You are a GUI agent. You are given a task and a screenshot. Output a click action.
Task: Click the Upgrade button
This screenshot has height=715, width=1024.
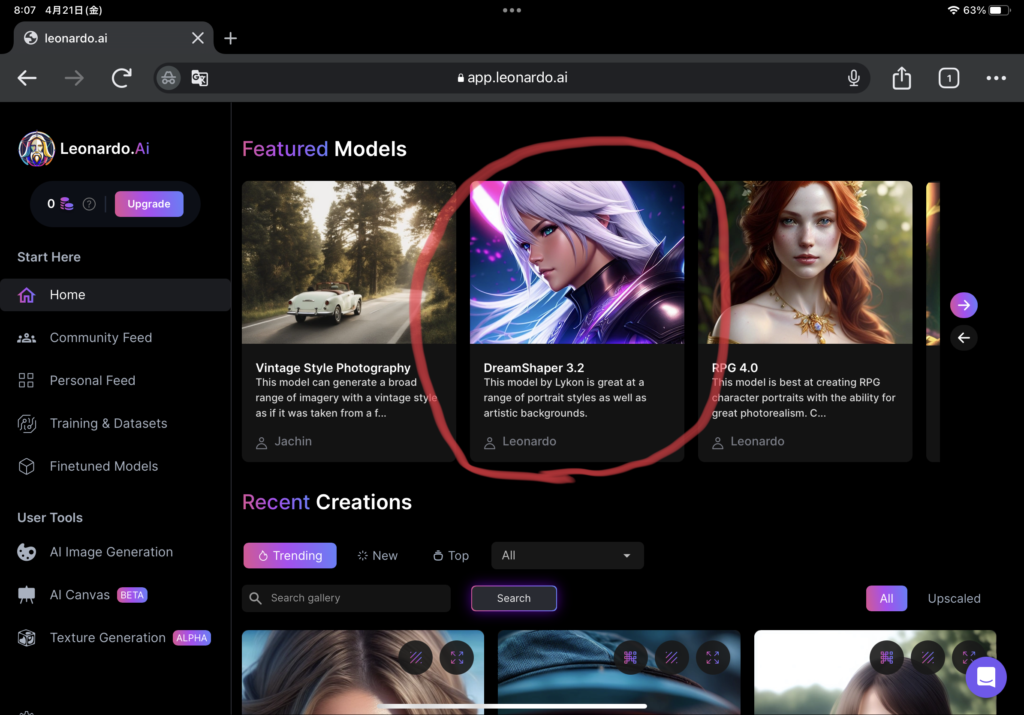tap(149, 204)
